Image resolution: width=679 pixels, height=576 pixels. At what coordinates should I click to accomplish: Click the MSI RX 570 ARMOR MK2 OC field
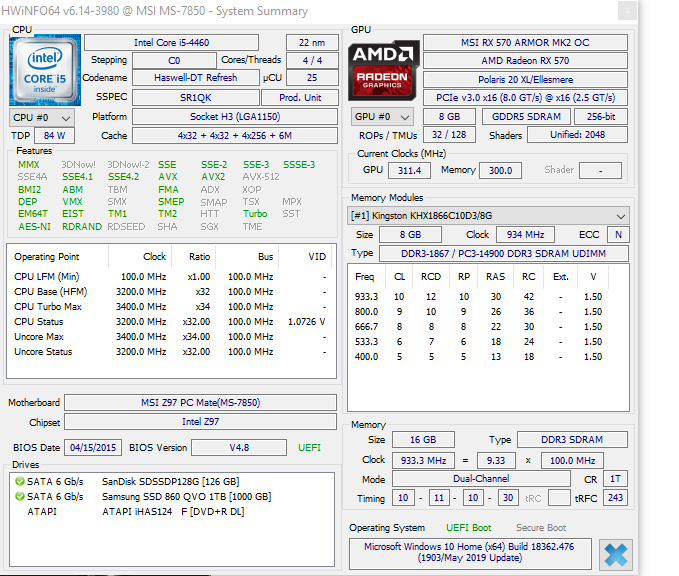click(x=525, y=43)
